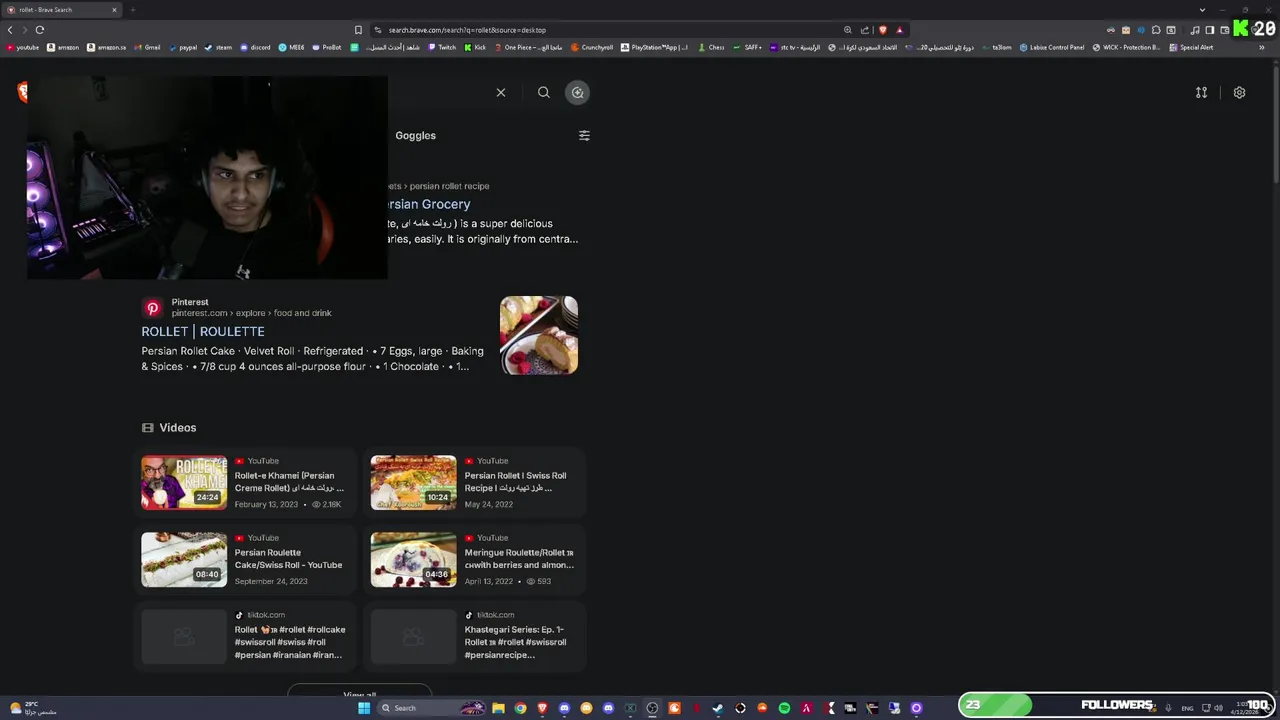
Task: Open the Brave Search settings gear
Action: [x=1239, y=93]
